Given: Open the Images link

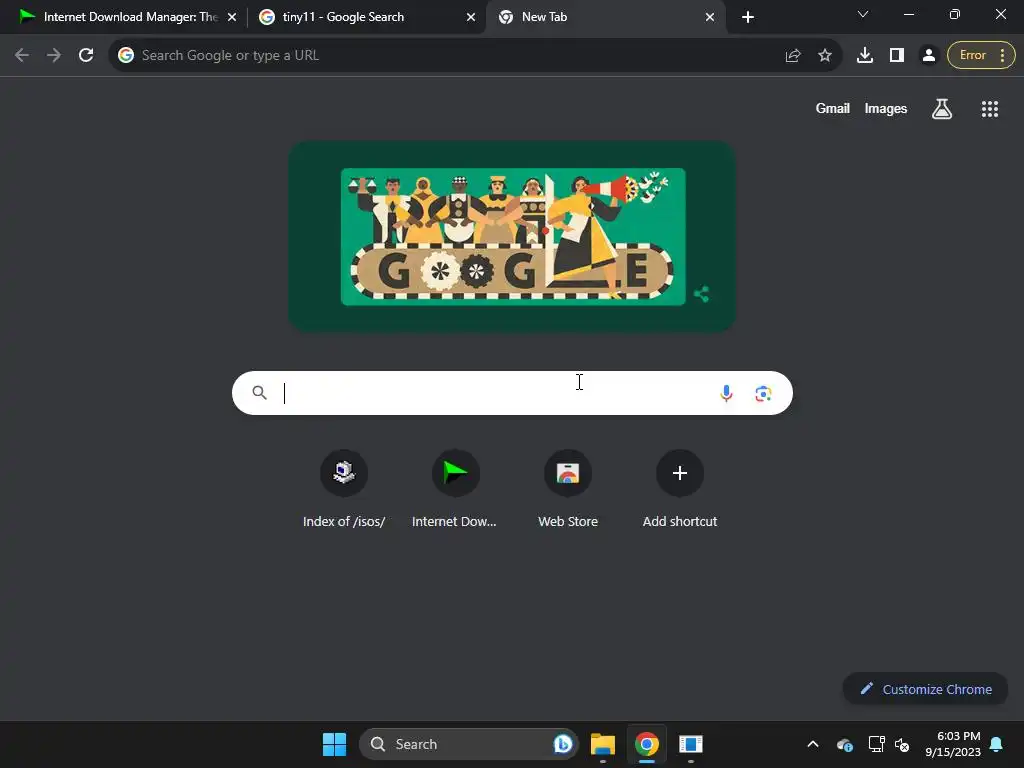Looking at the screenshot, I should tap(886, 109).
